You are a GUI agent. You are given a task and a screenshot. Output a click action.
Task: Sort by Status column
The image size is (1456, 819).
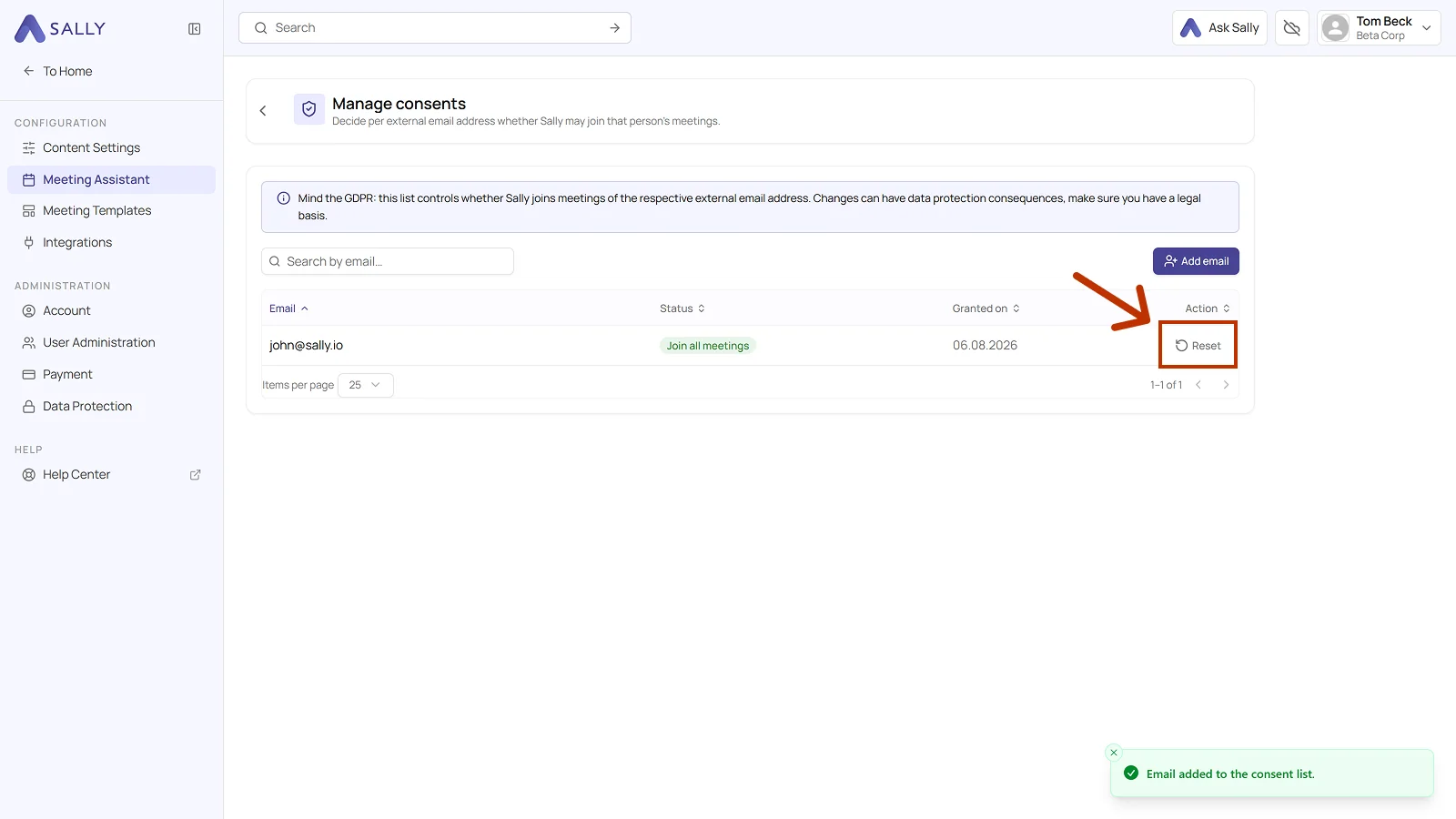coord(682,308)
